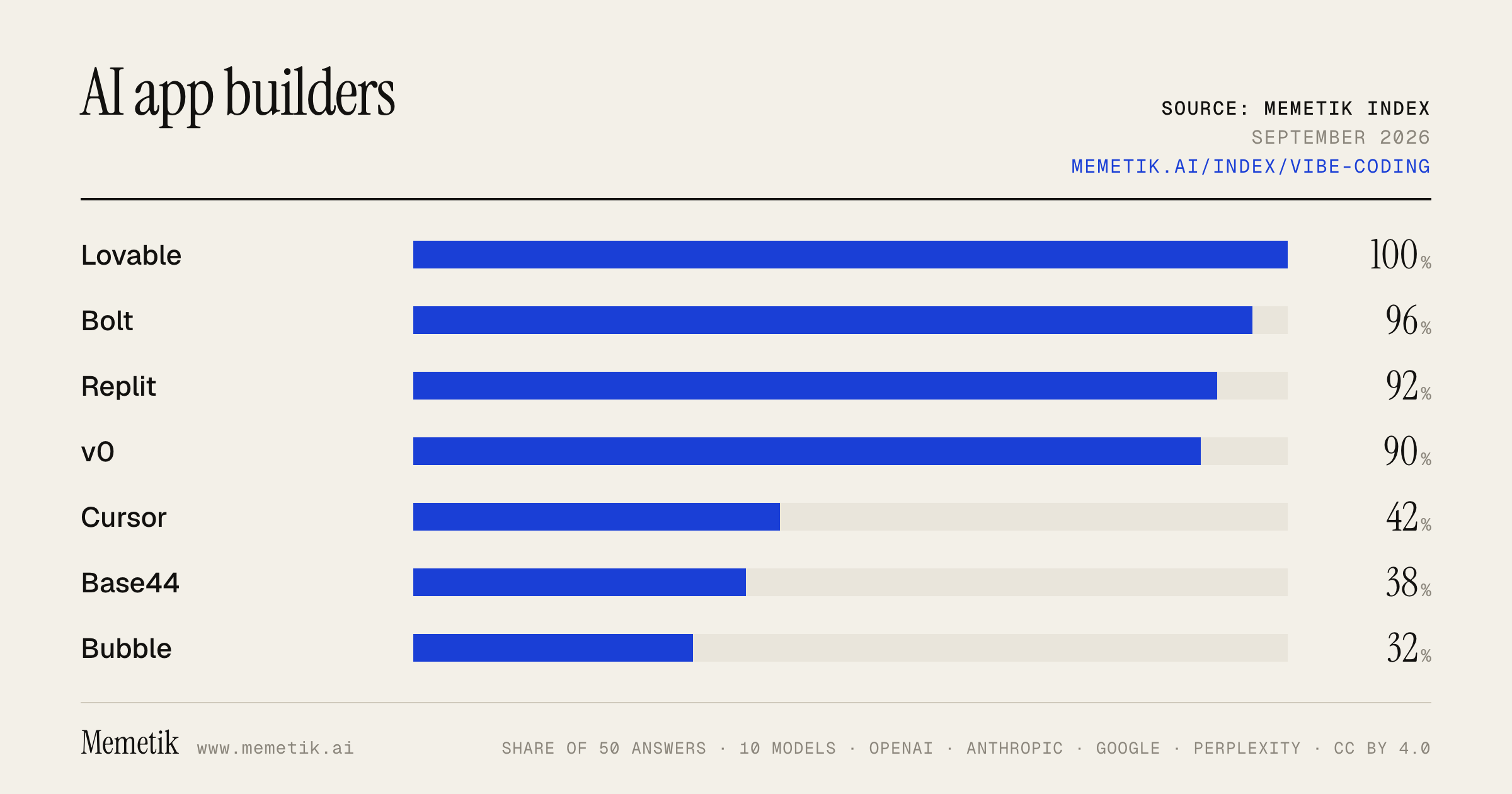This screenshot has height=794, width=1512.
Task: Click the 32% value for Bubble
Action: coord(1408,648)
